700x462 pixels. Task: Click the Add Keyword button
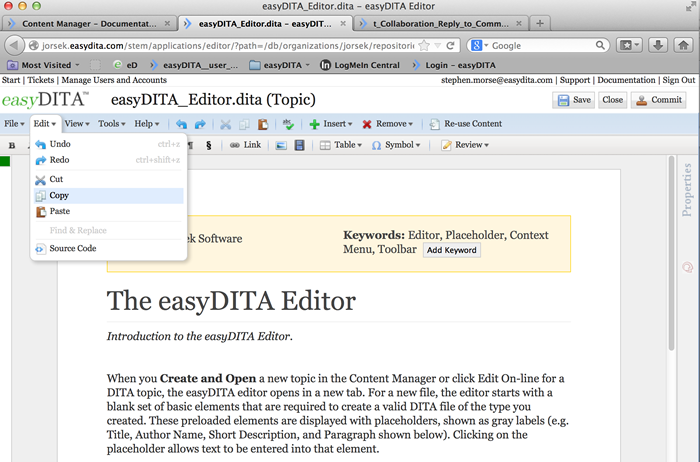pyautogui.click(x=451, y=250)
